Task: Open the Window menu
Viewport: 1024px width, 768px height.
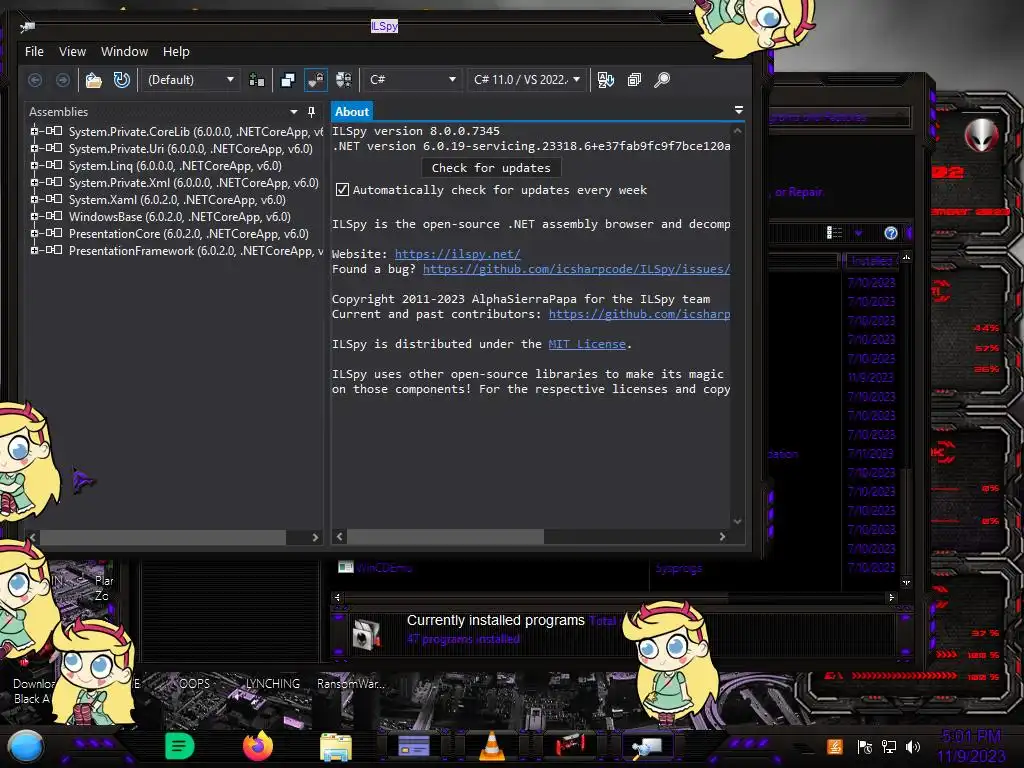Action: [124, 52]
